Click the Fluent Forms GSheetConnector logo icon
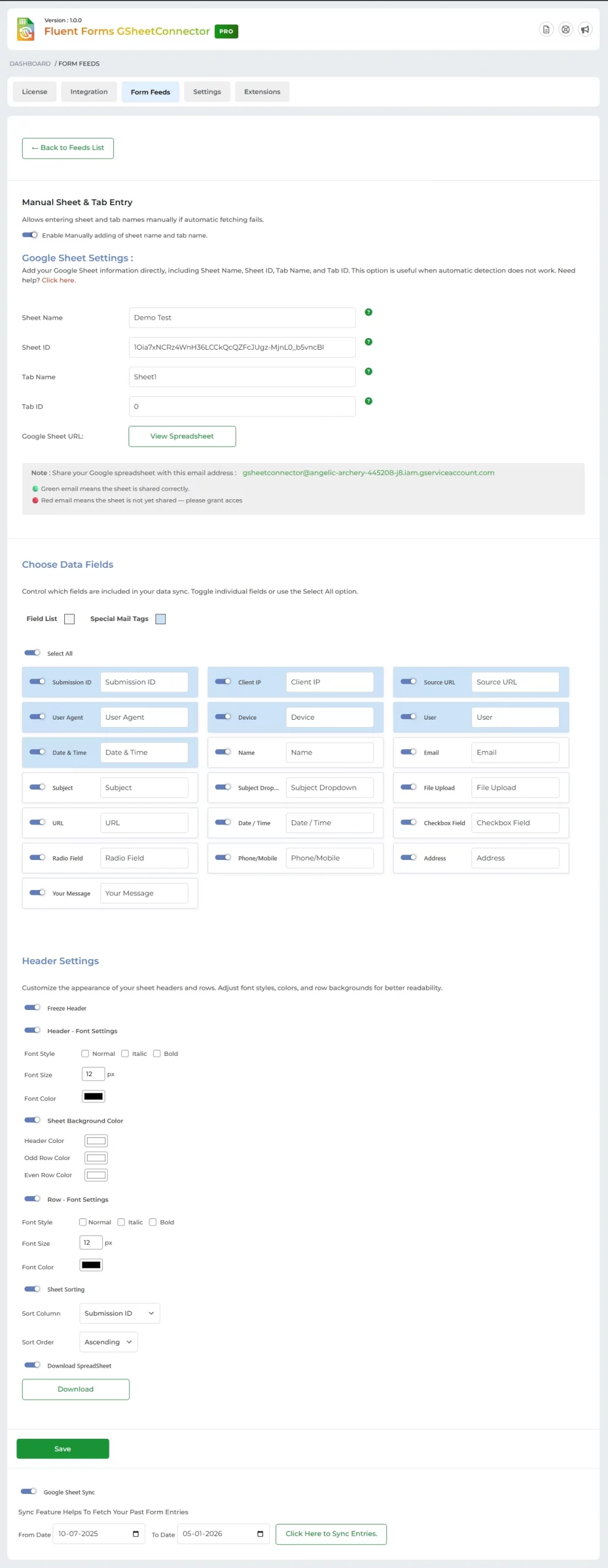 [x=26, y=29]
